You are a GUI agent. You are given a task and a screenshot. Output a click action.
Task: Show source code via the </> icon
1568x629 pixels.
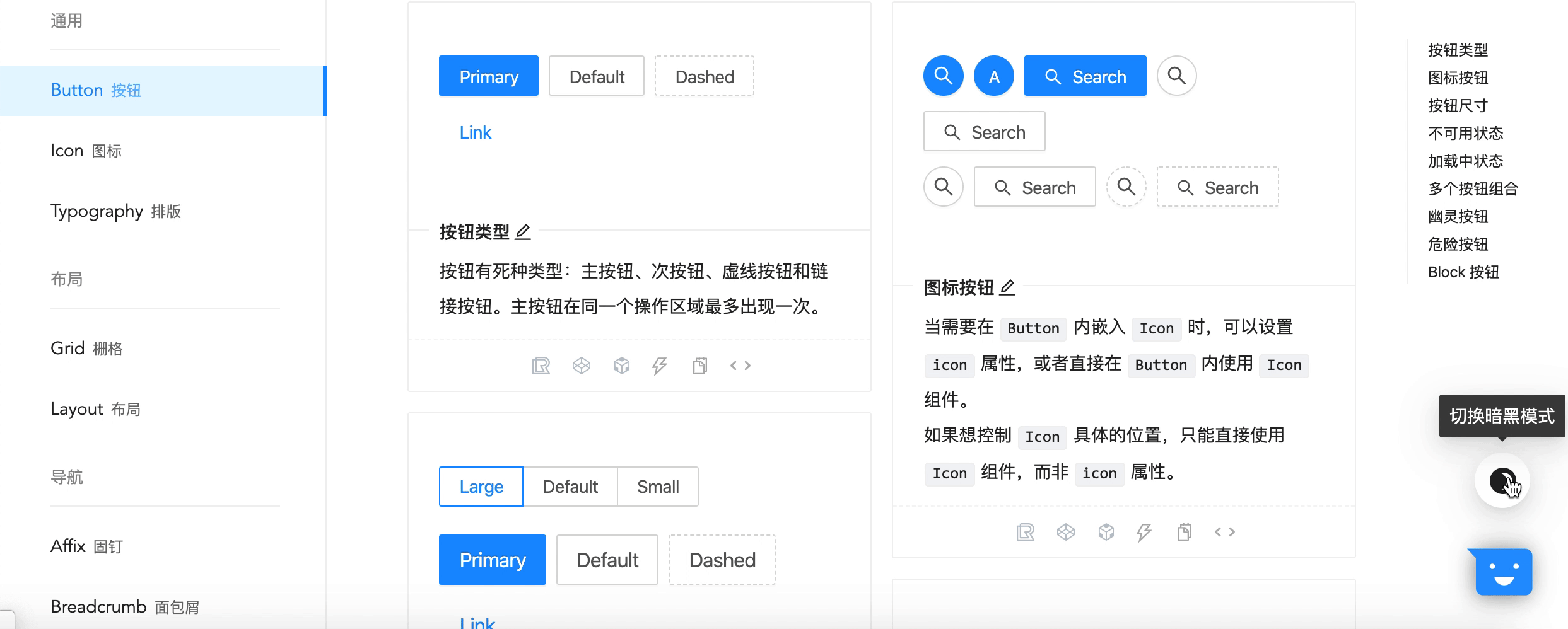tap(741, 365)
